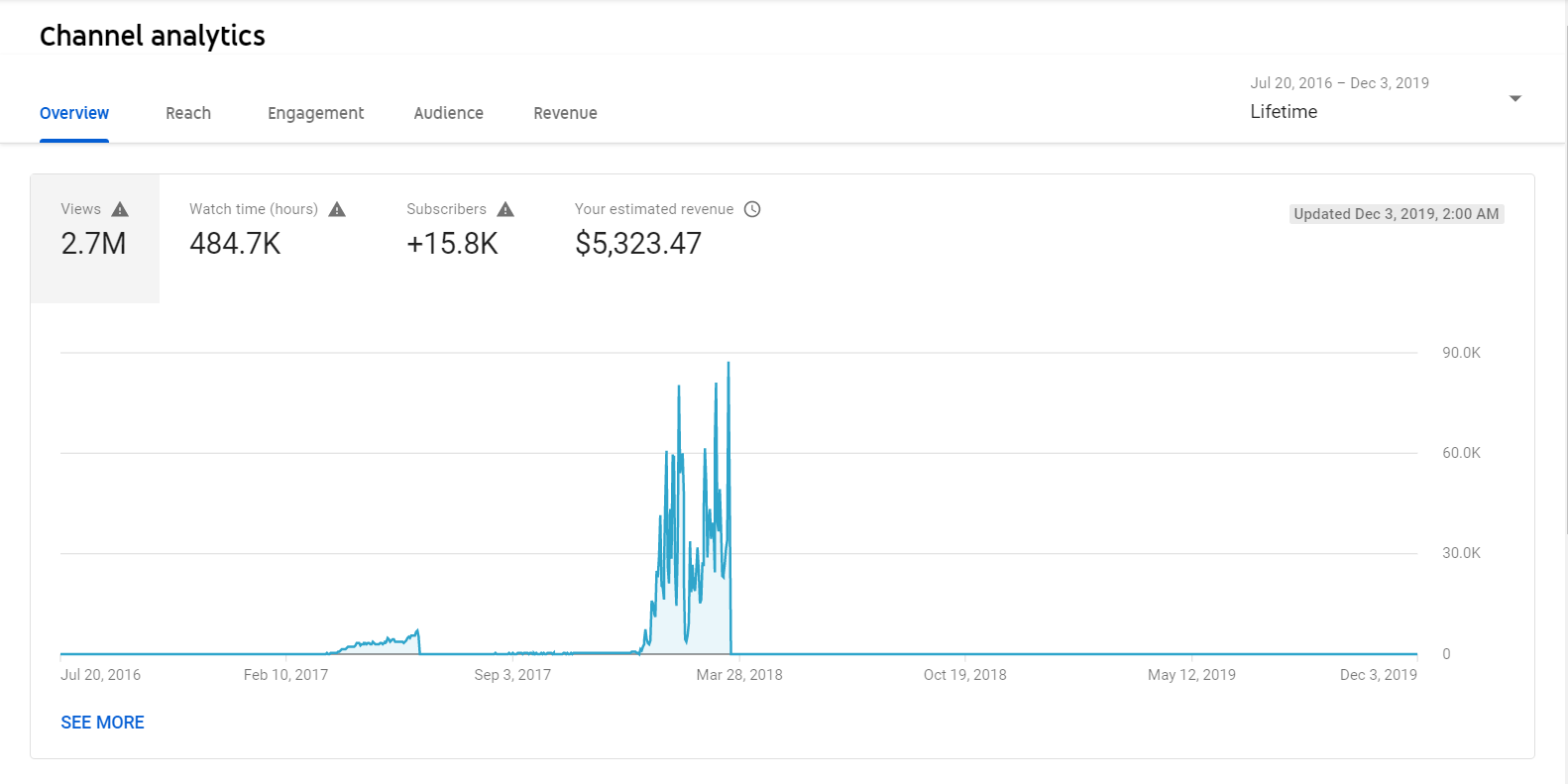This screenshot has height=784, width=1568.
Task: Click the Sep 3, 2017 axis label
Action: (x=512, y=675)
